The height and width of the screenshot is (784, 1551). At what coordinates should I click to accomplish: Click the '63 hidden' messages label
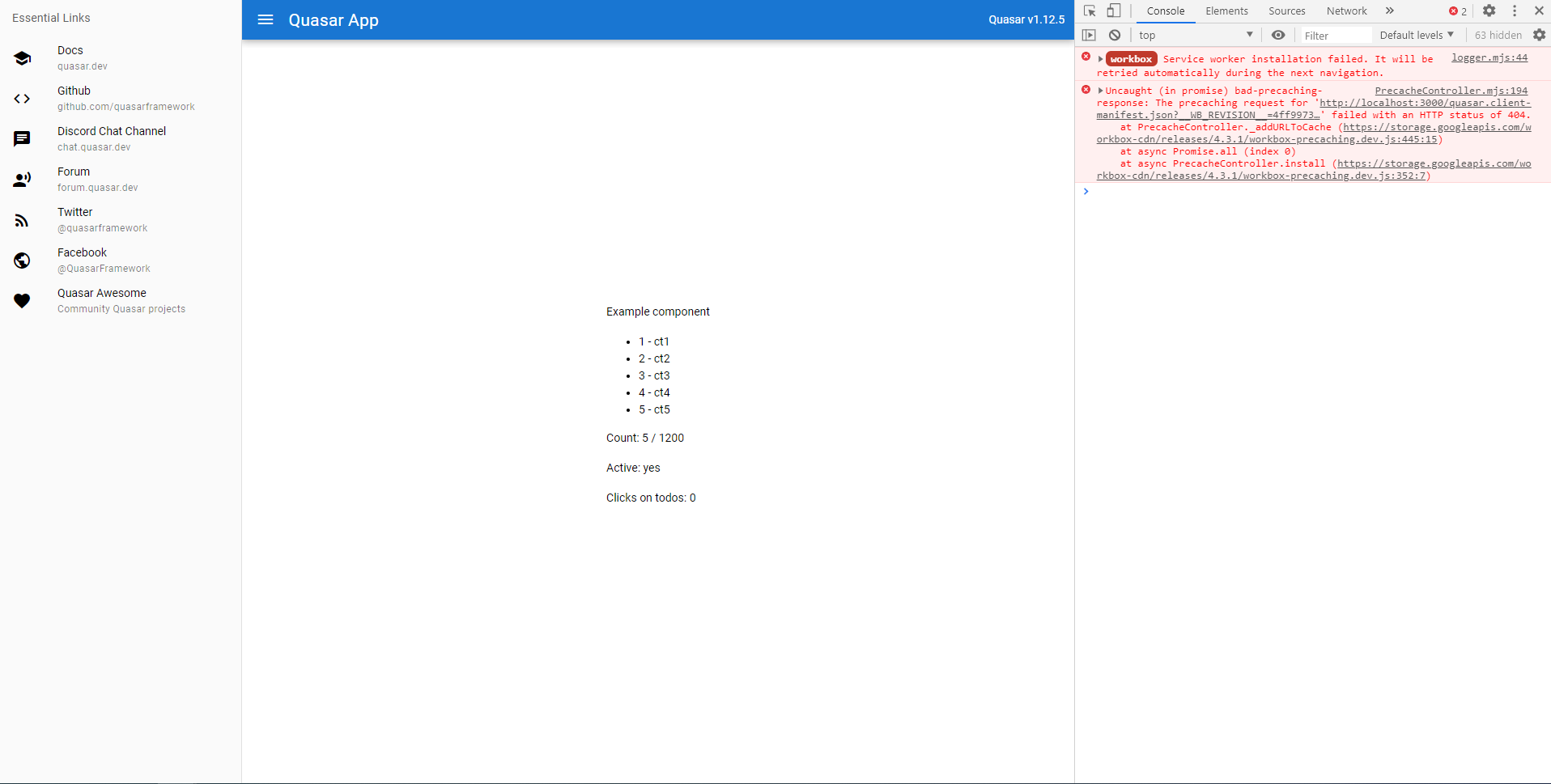[x=1498, y=35]
